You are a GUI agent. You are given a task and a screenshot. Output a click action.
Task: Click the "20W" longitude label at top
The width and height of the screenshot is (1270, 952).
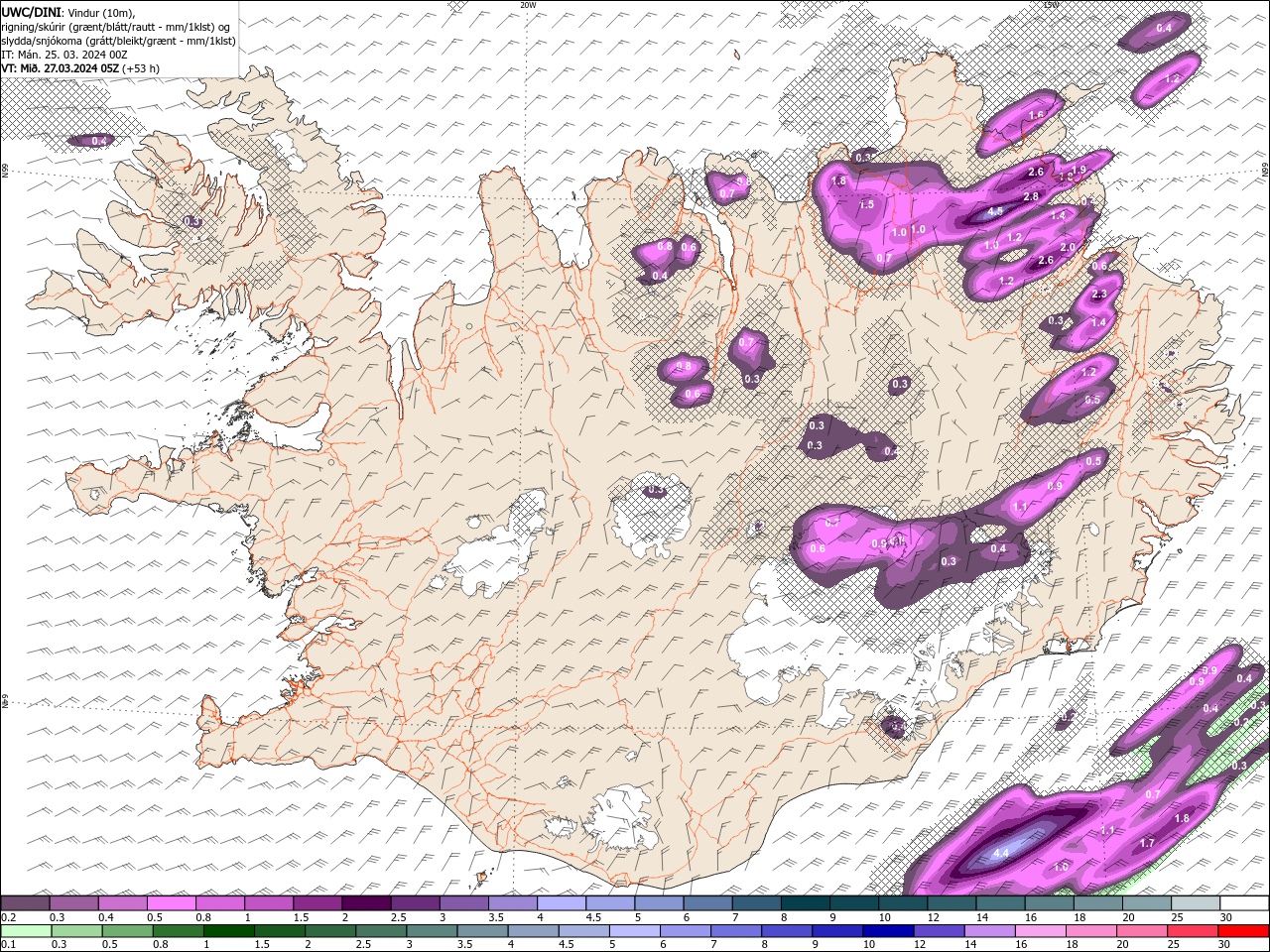coord(528,5)
